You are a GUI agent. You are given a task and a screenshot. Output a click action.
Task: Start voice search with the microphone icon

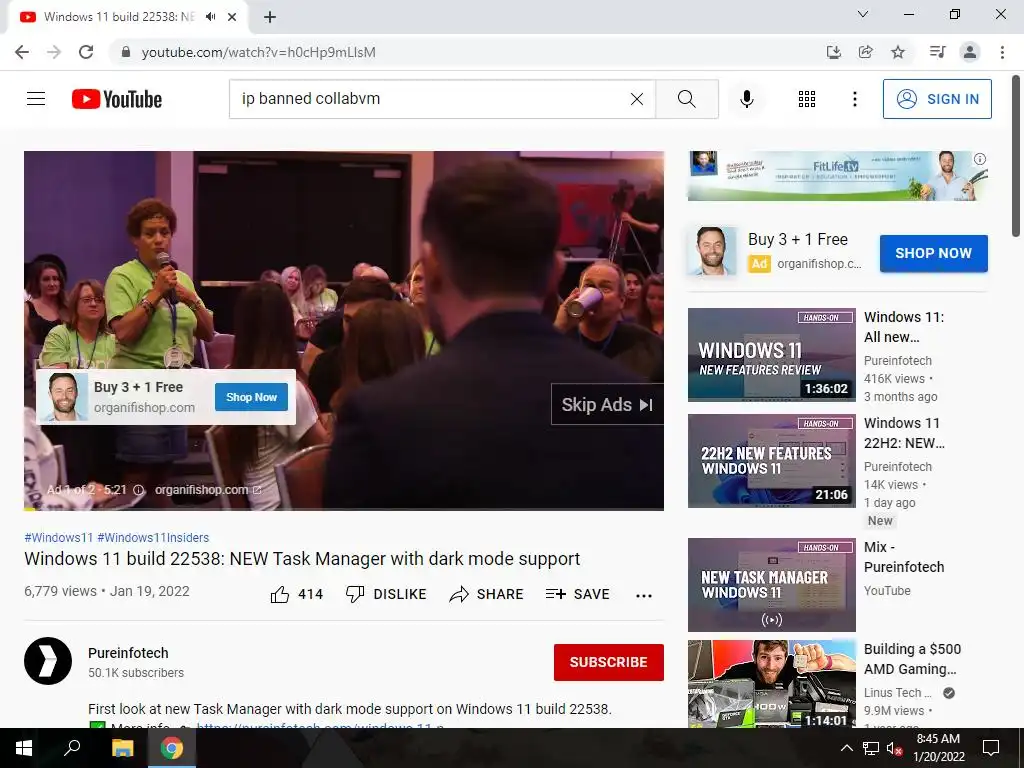coord(747,99)
